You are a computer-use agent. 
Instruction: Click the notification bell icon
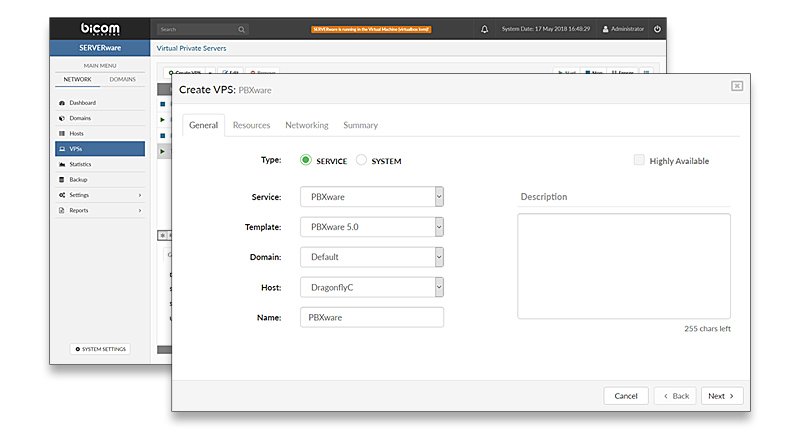coord(484,29)
